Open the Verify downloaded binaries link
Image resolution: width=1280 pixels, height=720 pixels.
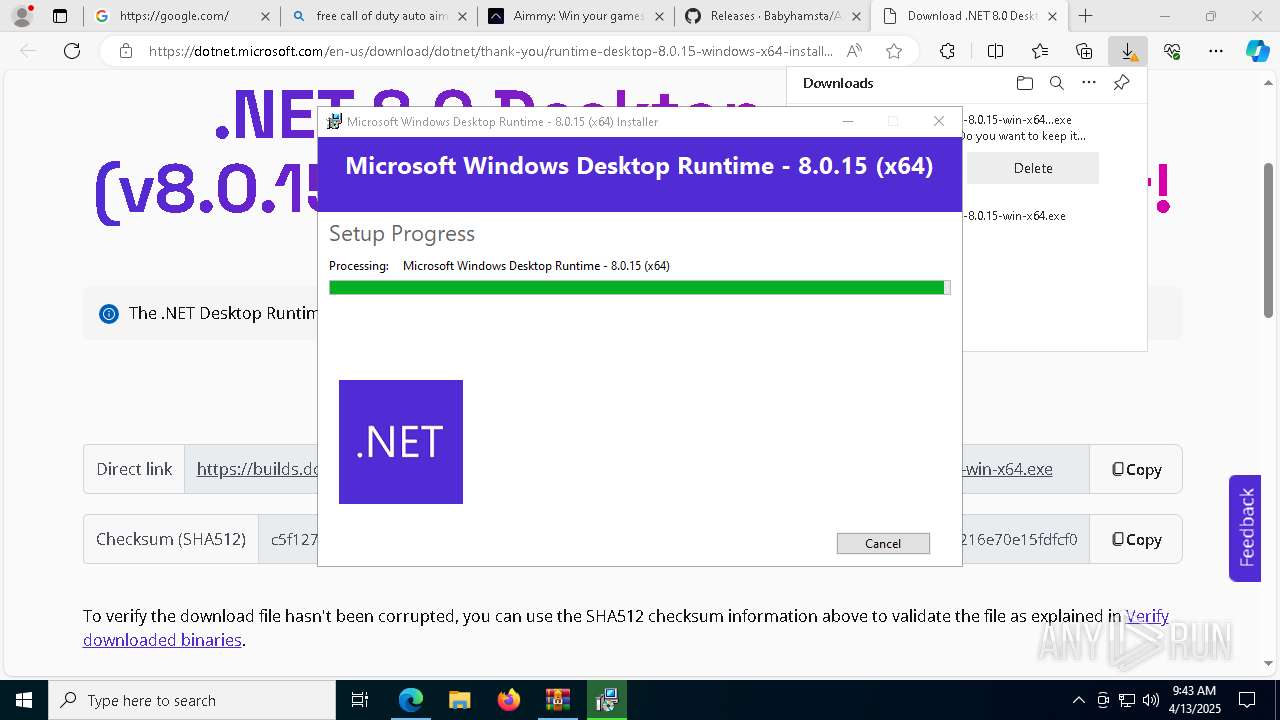coord(626,628)
